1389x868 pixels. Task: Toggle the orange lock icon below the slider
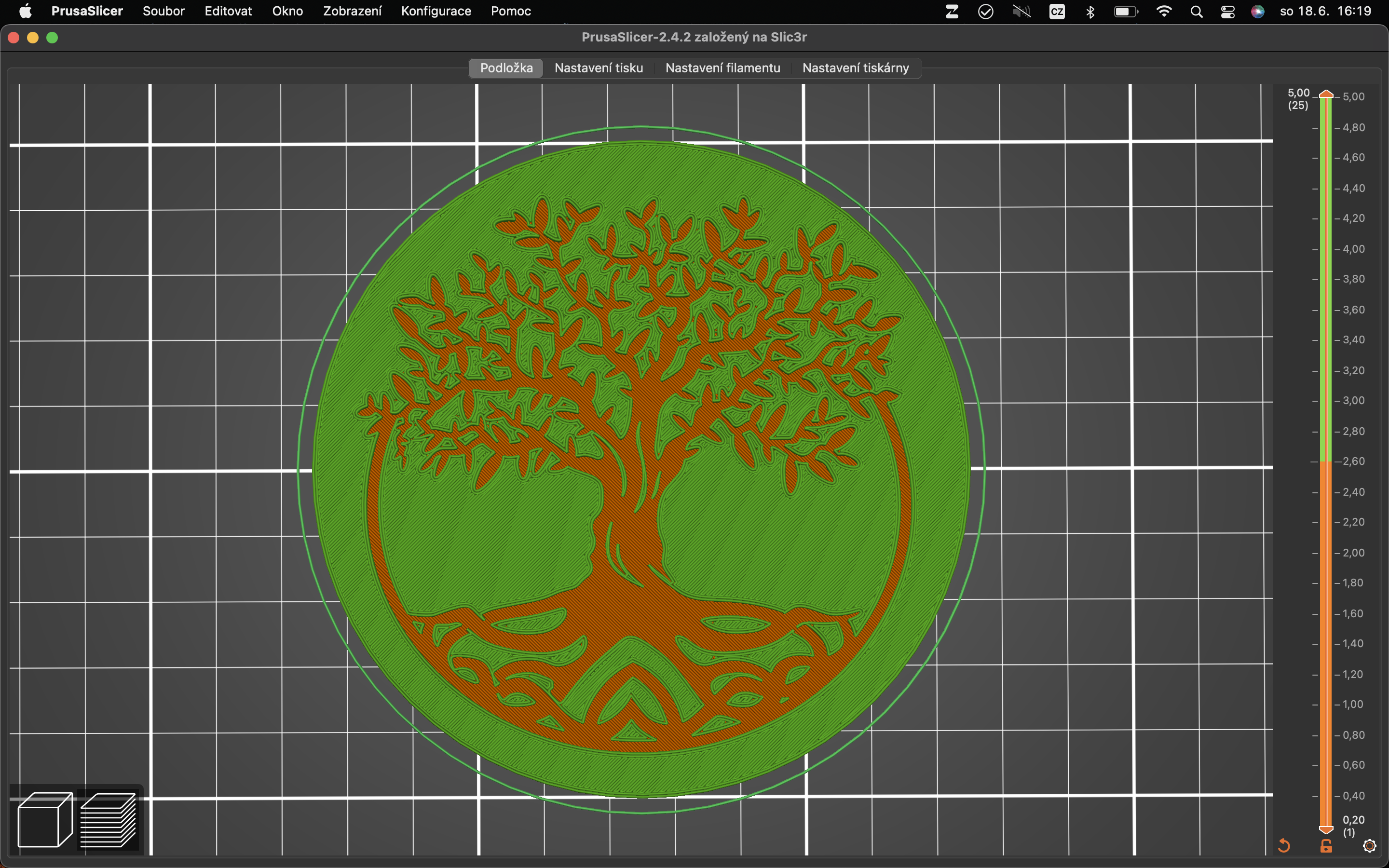(x=1326, y=846)
